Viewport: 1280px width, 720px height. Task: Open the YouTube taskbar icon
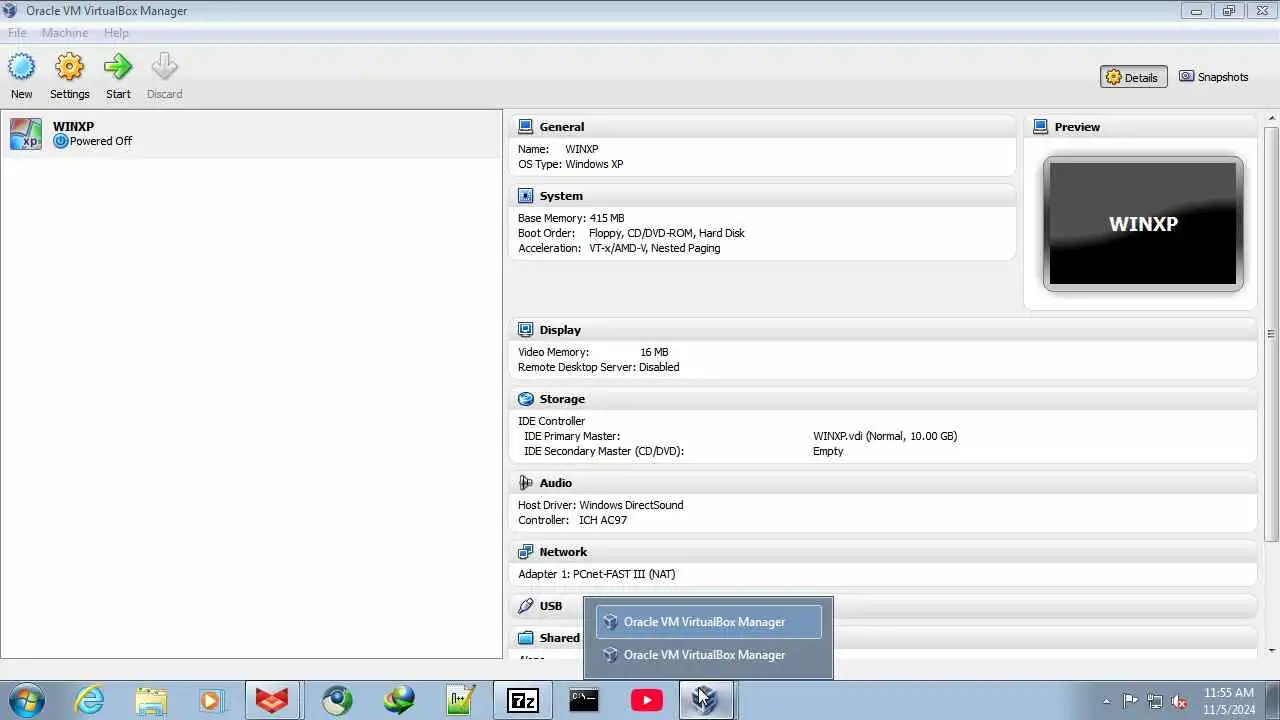click(646, 700)
